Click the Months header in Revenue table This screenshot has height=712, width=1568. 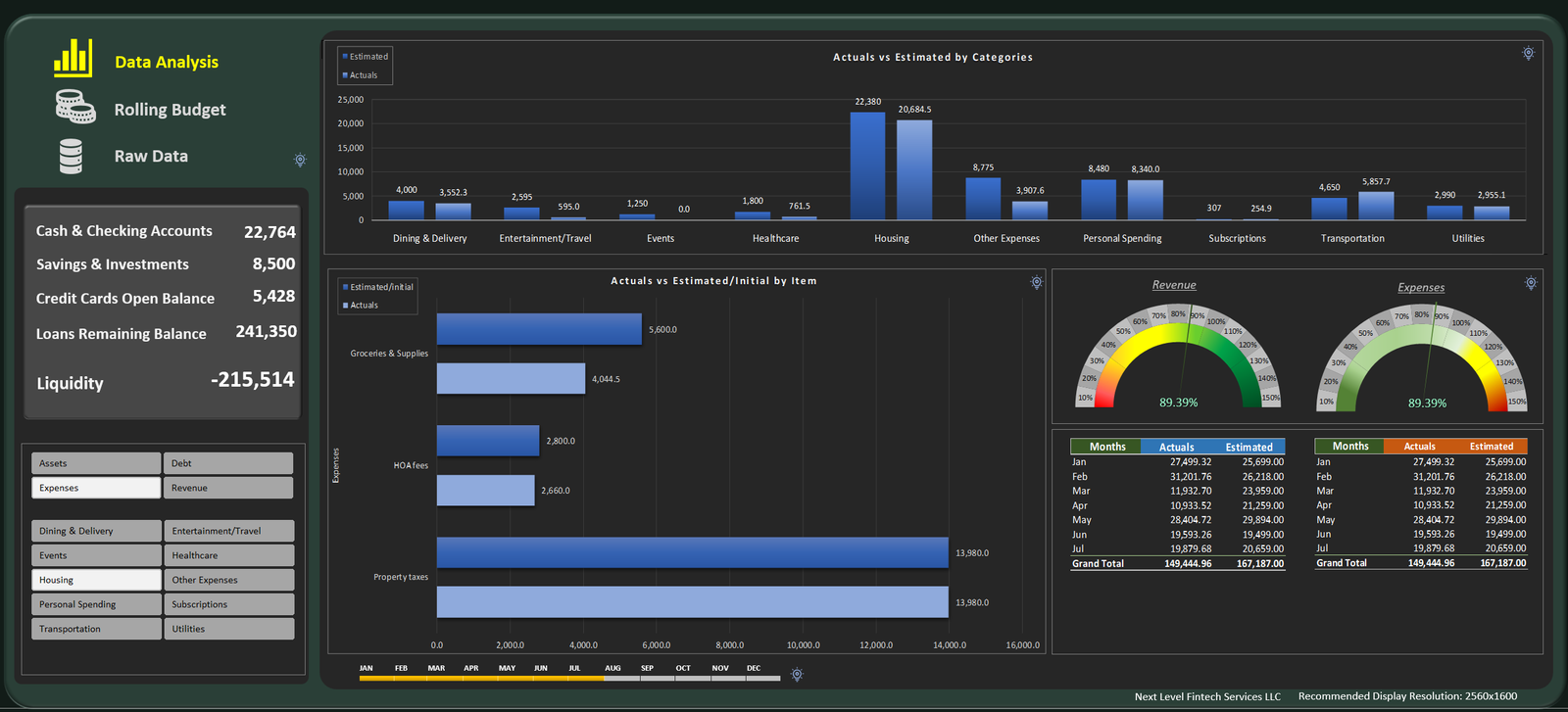tap(1107, 447)
